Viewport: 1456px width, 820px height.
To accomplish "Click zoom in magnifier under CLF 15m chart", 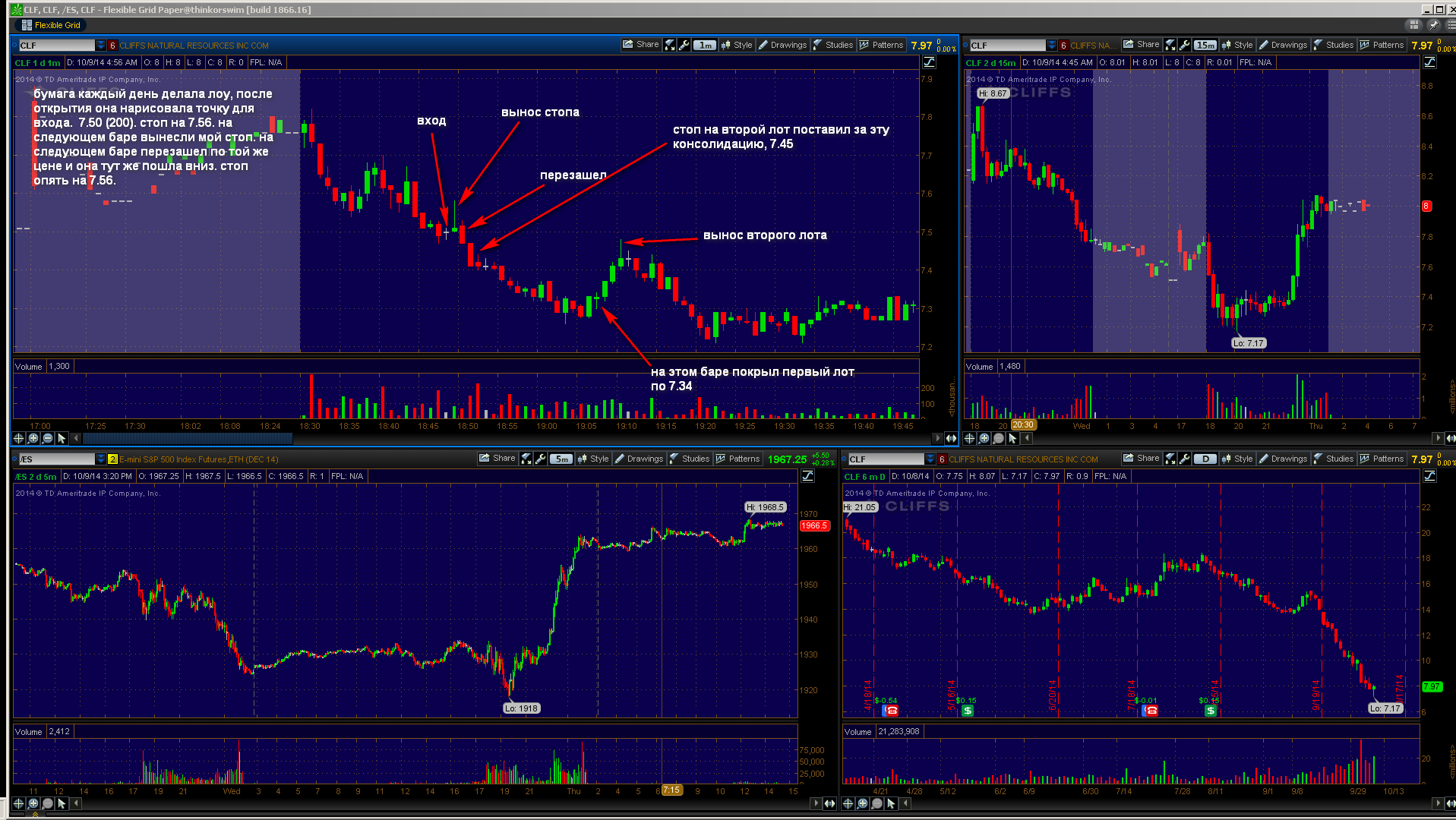I will tap(984, 438).
